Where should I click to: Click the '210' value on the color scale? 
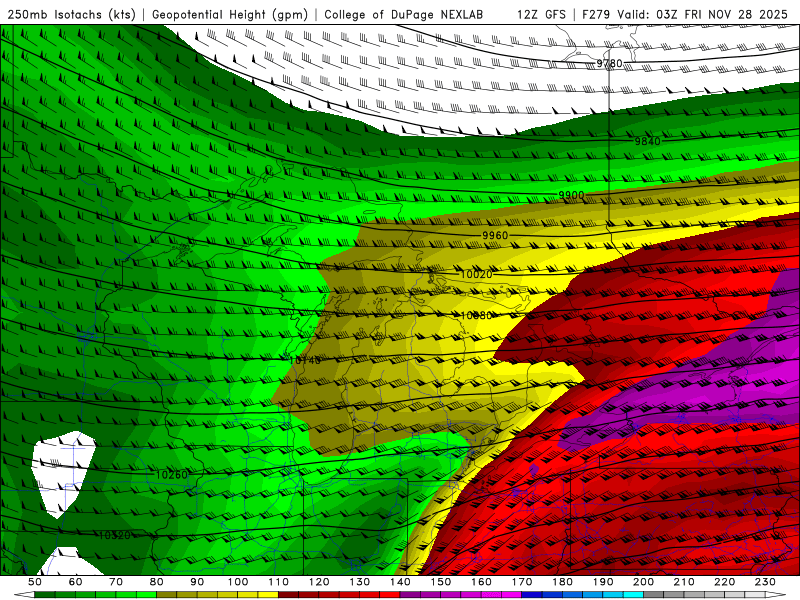point(684,582)
